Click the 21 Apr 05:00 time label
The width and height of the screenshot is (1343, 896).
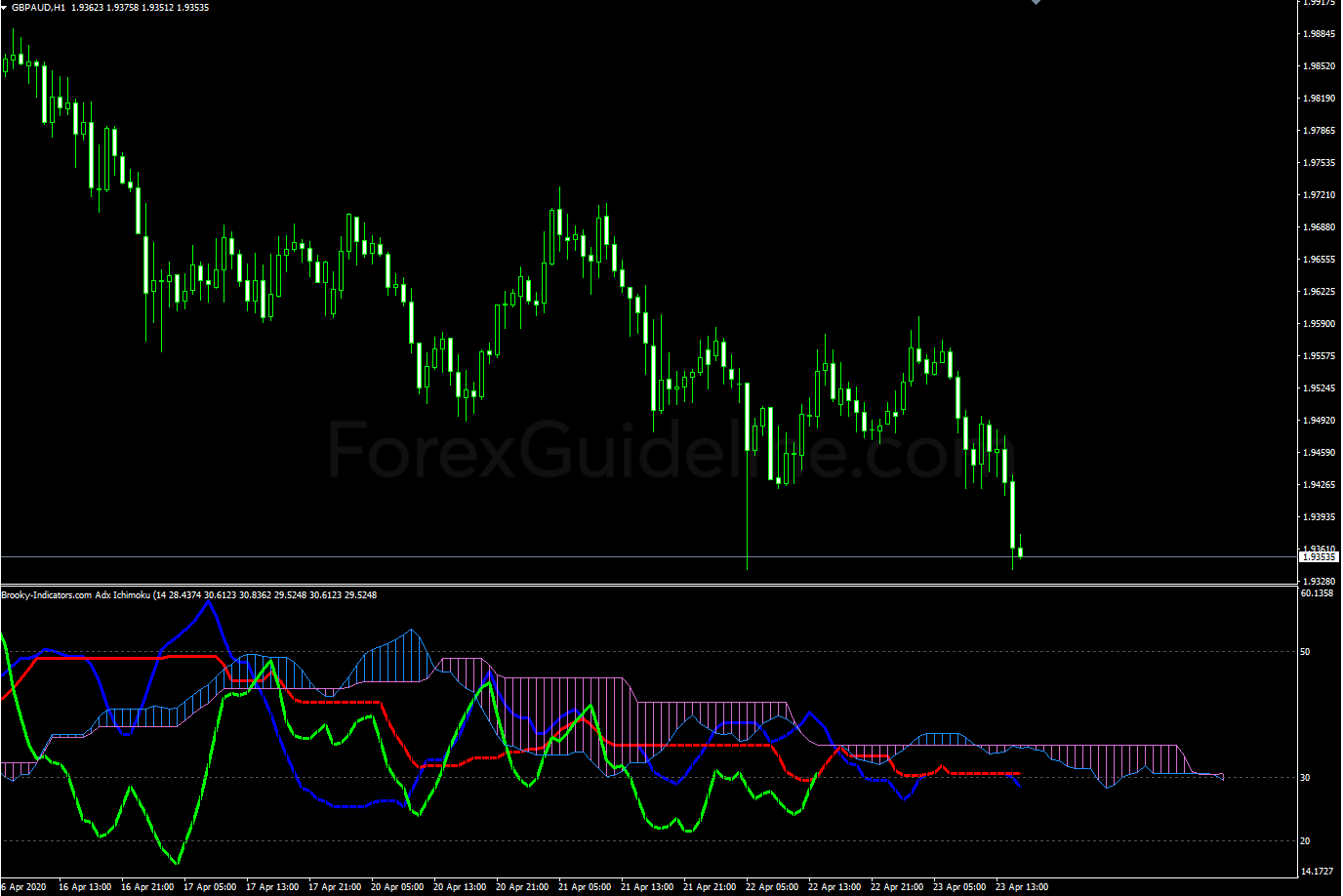[x=584, y=887]
